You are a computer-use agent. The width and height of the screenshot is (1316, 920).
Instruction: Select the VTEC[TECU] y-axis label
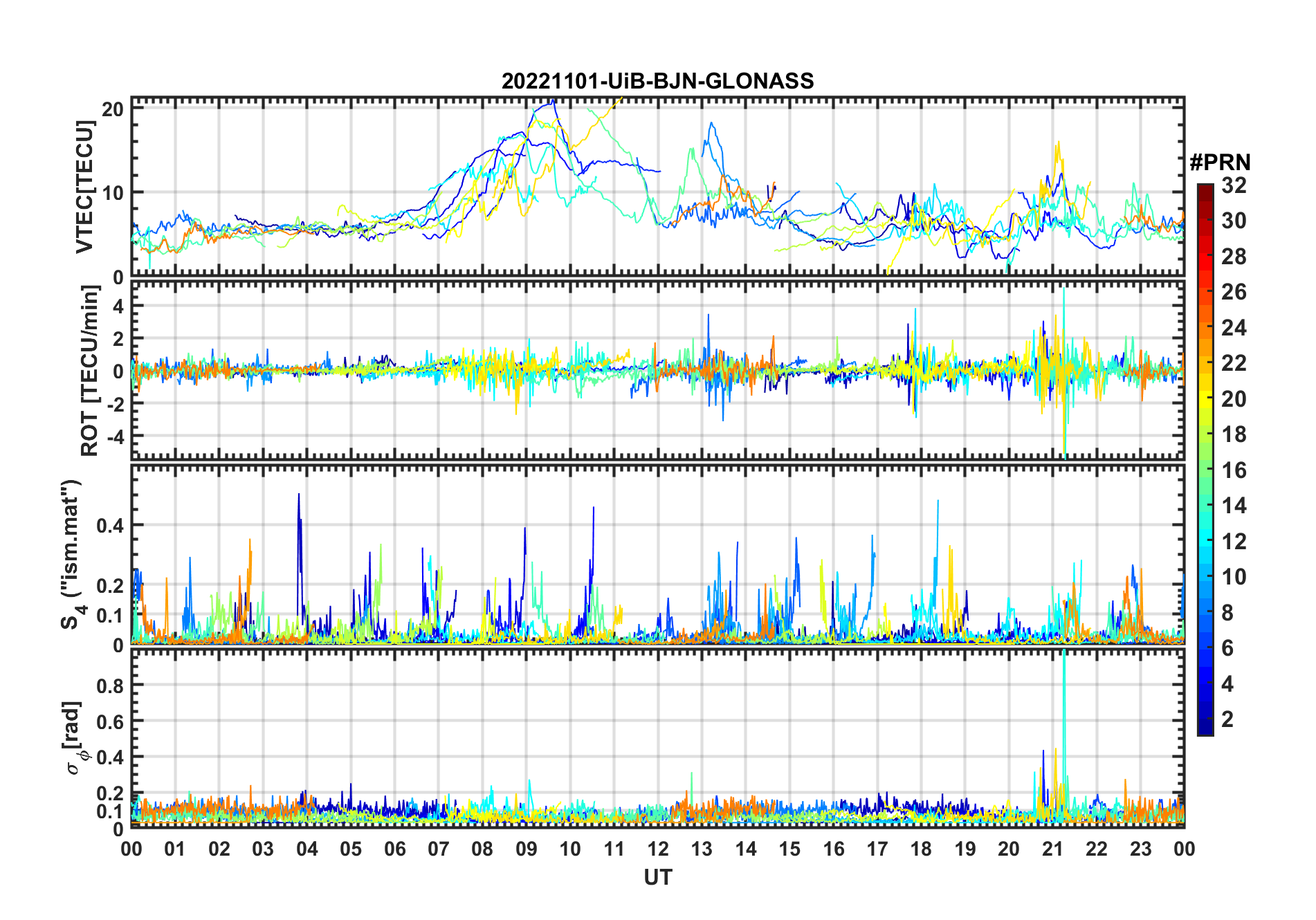[x=84, y=187]
